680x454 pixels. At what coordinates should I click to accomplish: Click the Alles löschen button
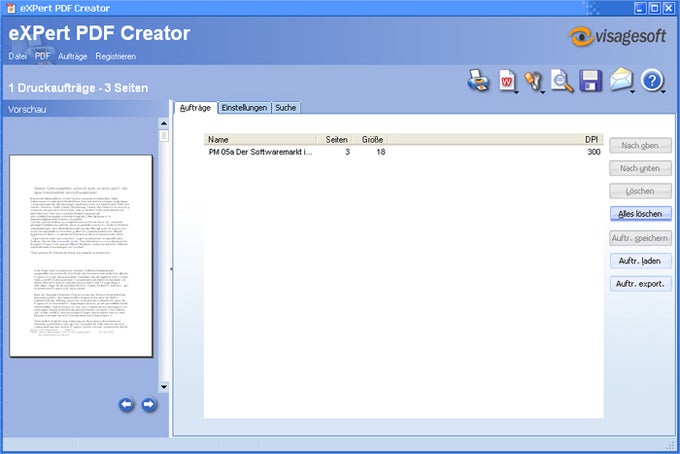tap(640, 214)
